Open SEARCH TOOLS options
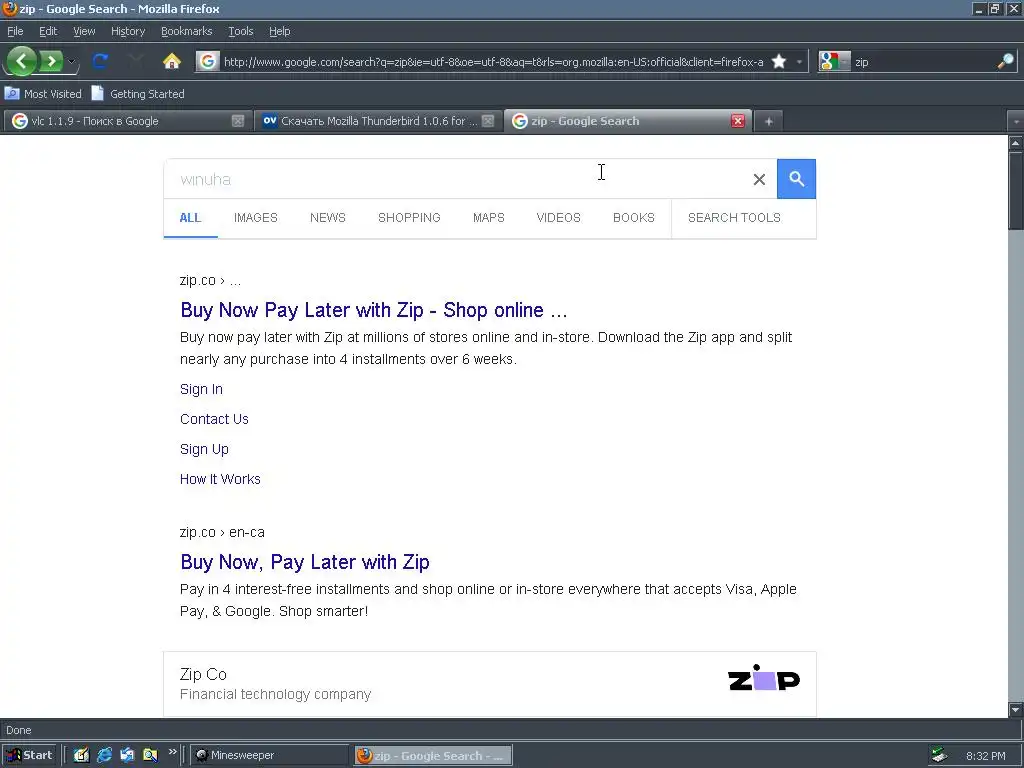 pos(734,217)
